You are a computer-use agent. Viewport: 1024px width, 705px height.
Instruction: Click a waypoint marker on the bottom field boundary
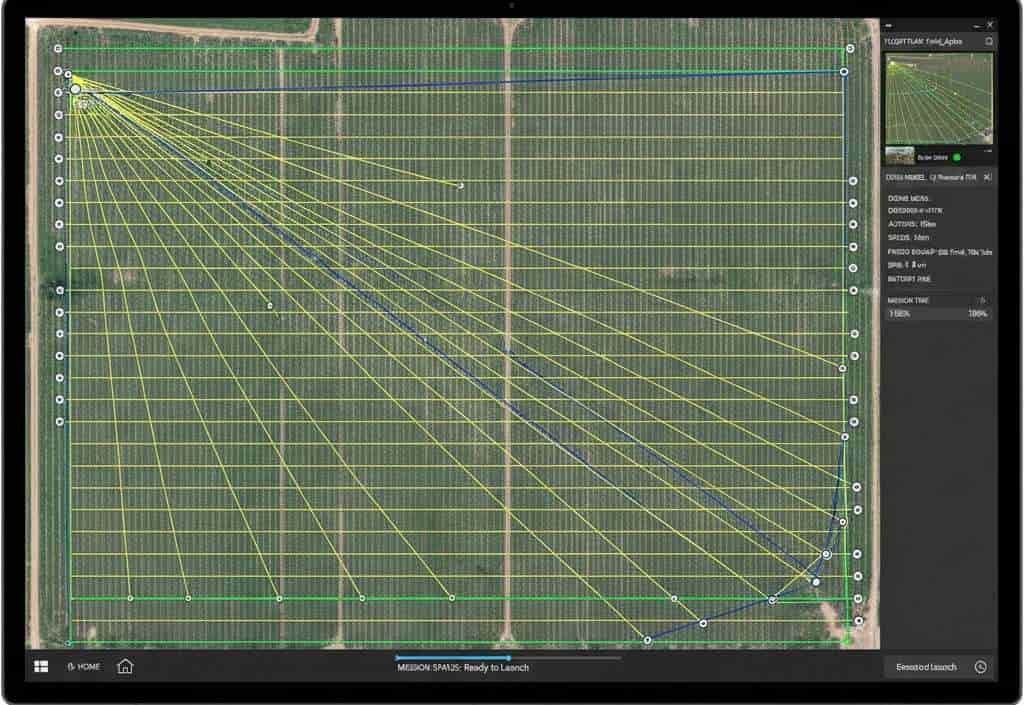tap(190, 599)
